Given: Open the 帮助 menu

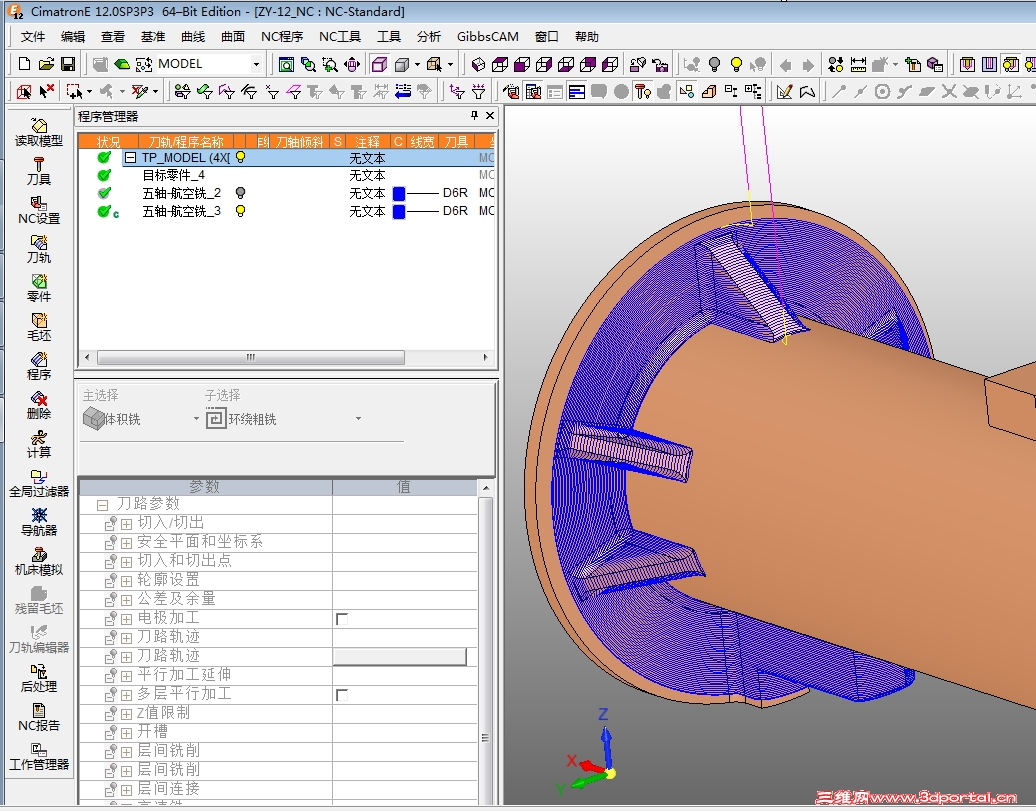Looking at the screenshot, I should (x=587, y=36).
